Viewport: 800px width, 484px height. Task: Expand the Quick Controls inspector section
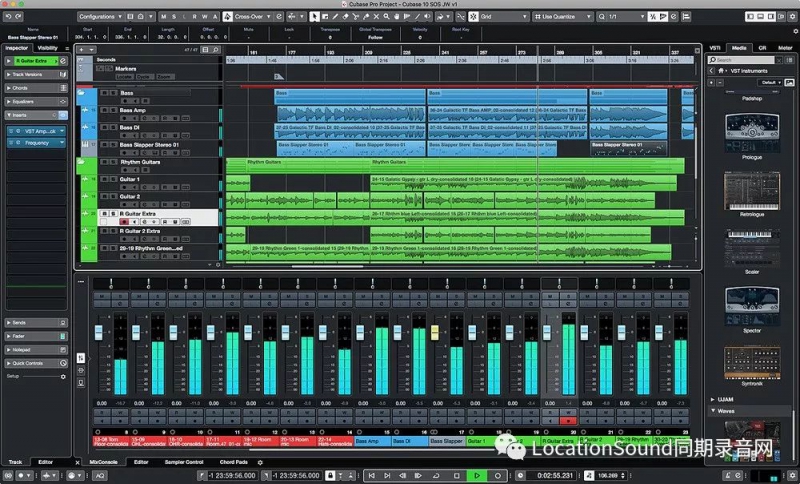point(36,363)
